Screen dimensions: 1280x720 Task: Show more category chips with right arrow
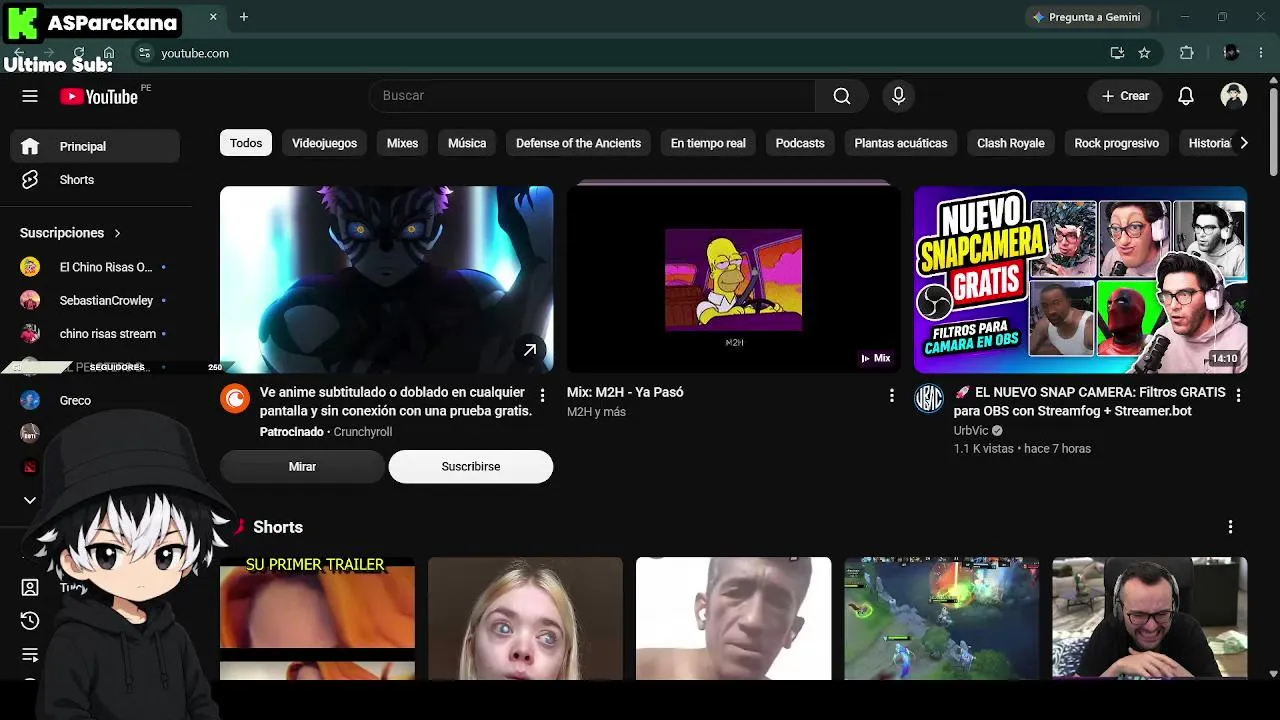click(1243, 143)
